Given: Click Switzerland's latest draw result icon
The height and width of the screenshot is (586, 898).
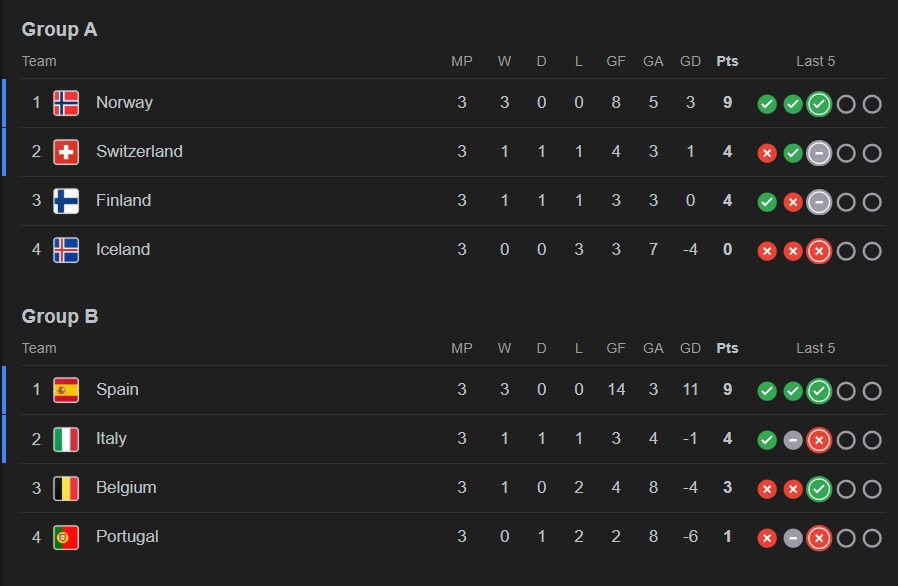Looking at the screenshot, I should (x=819, y=153).
